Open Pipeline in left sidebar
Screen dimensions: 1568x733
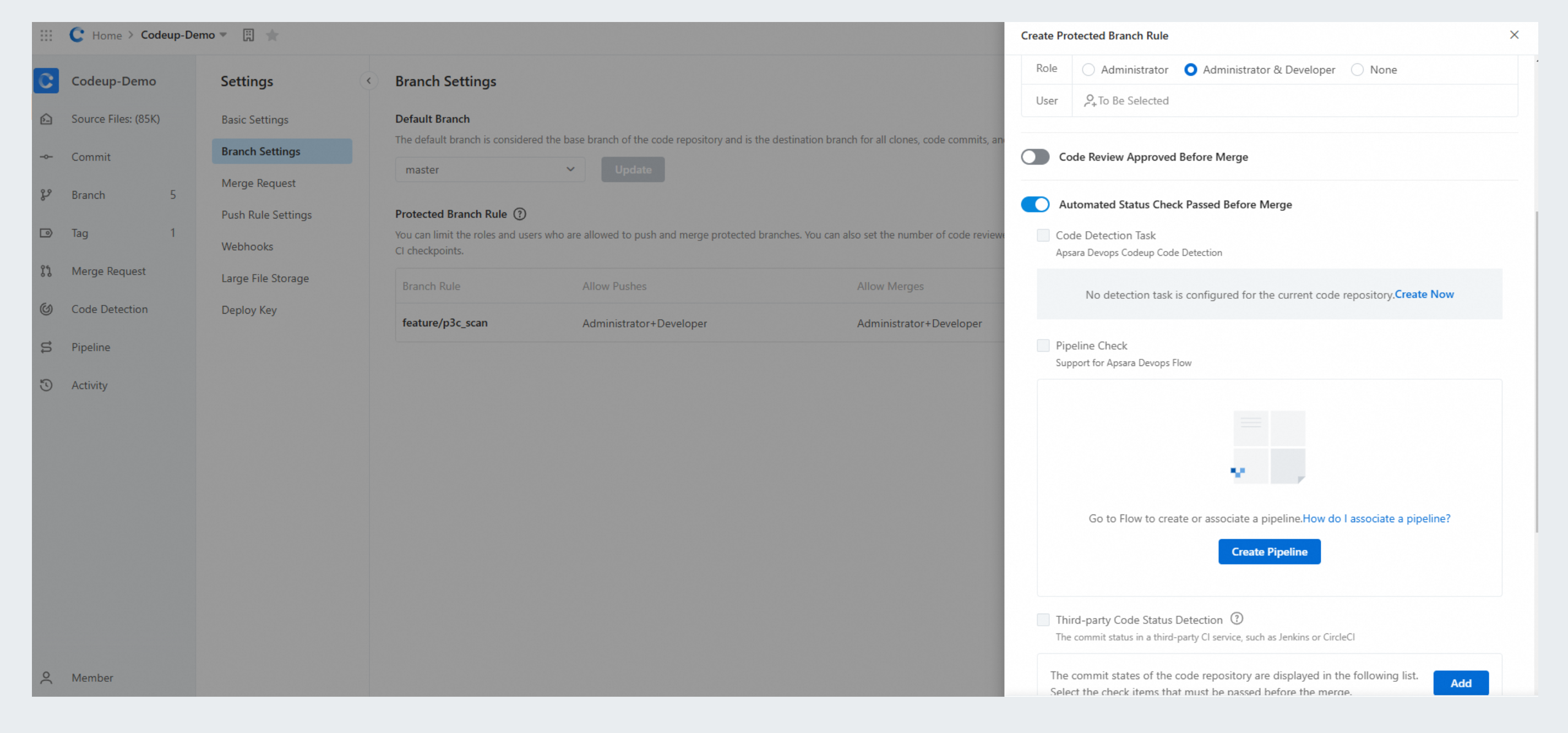91,347
